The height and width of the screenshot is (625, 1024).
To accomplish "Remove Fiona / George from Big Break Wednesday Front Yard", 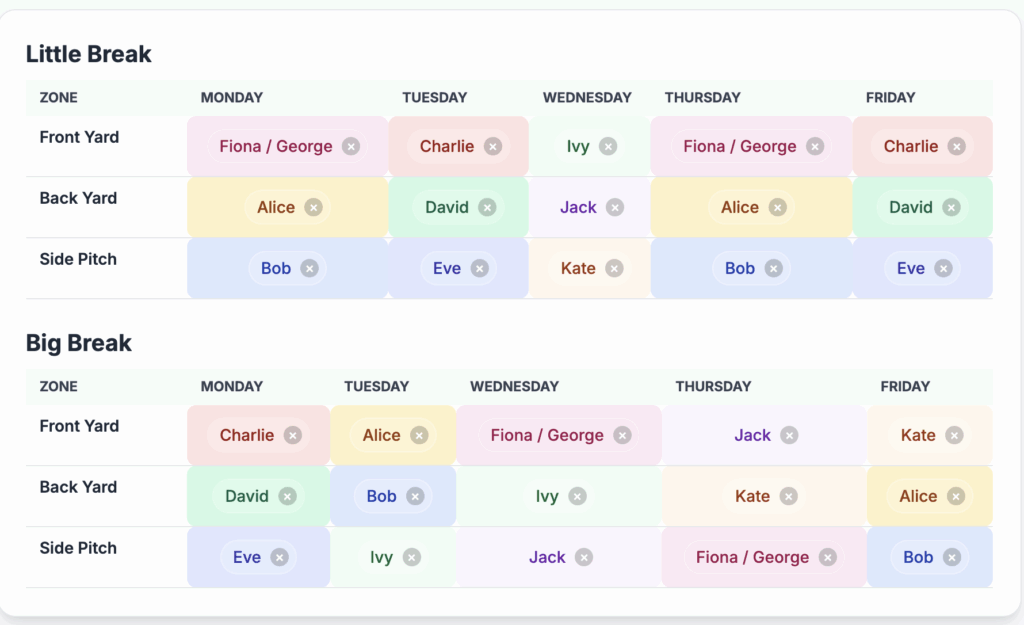I will click(622, 435).
